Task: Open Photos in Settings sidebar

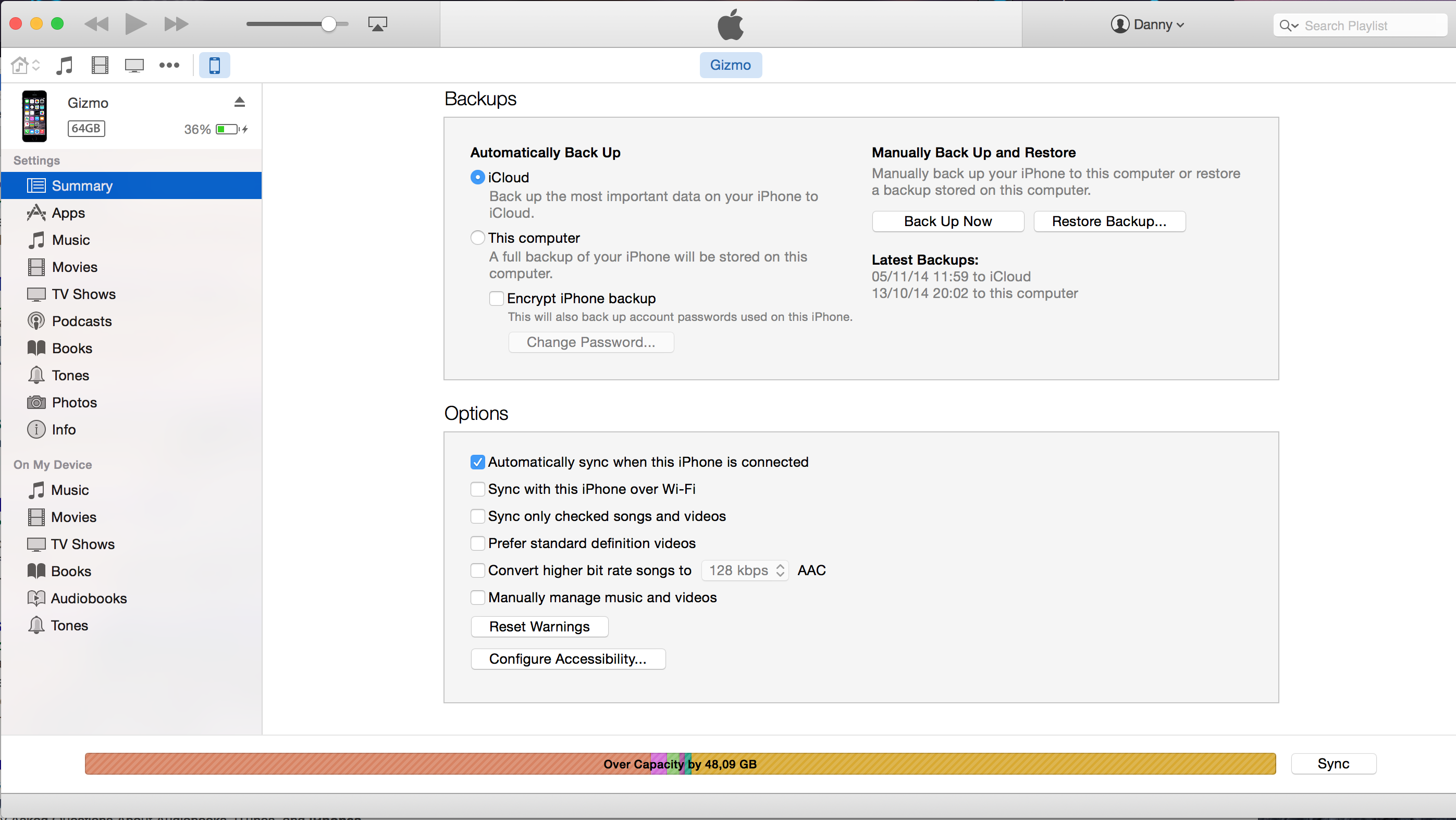Action: point(131,402)
